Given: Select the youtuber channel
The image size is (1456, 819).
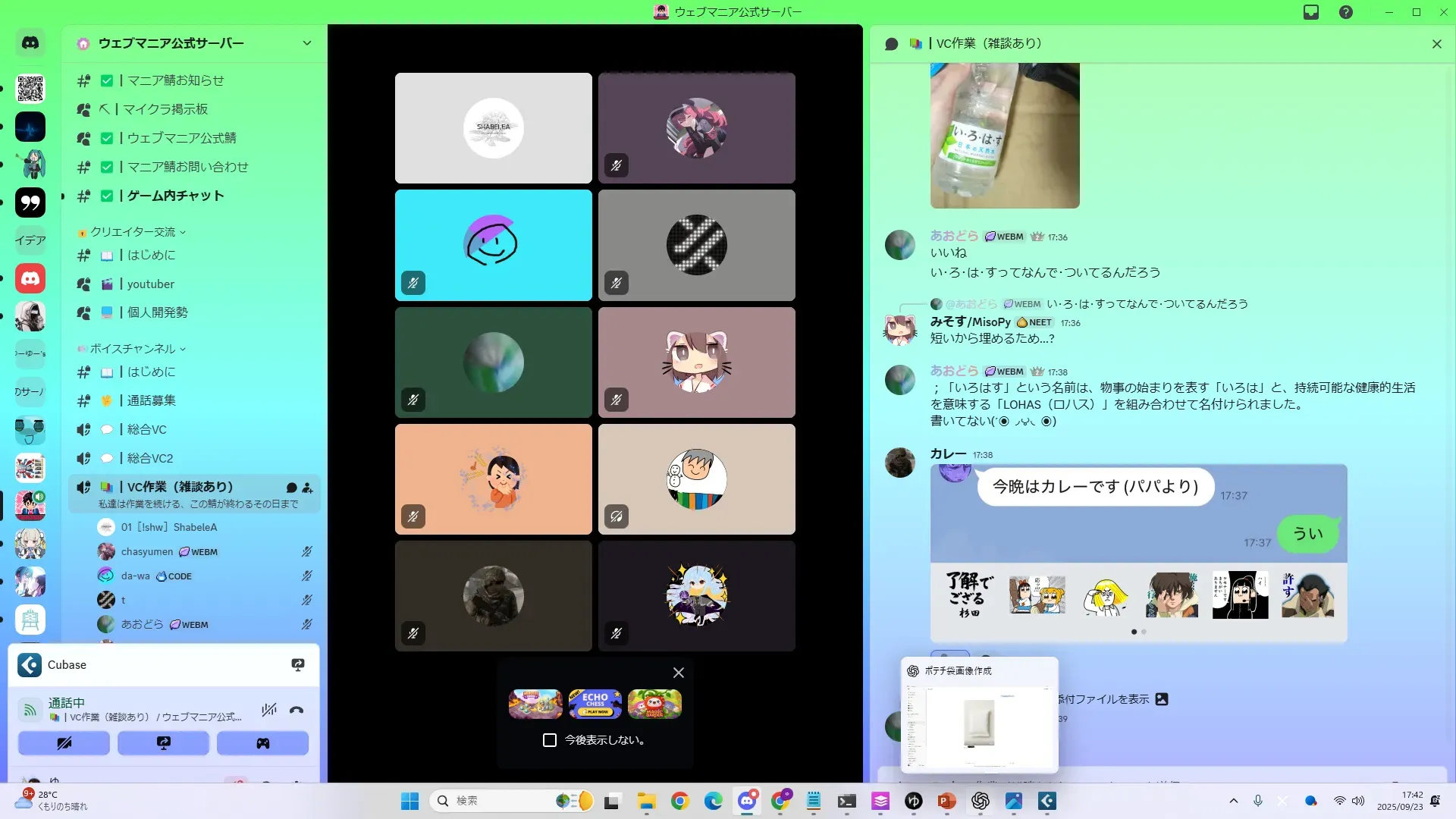Looking at the screenshot, I should [x=150, y=284].
